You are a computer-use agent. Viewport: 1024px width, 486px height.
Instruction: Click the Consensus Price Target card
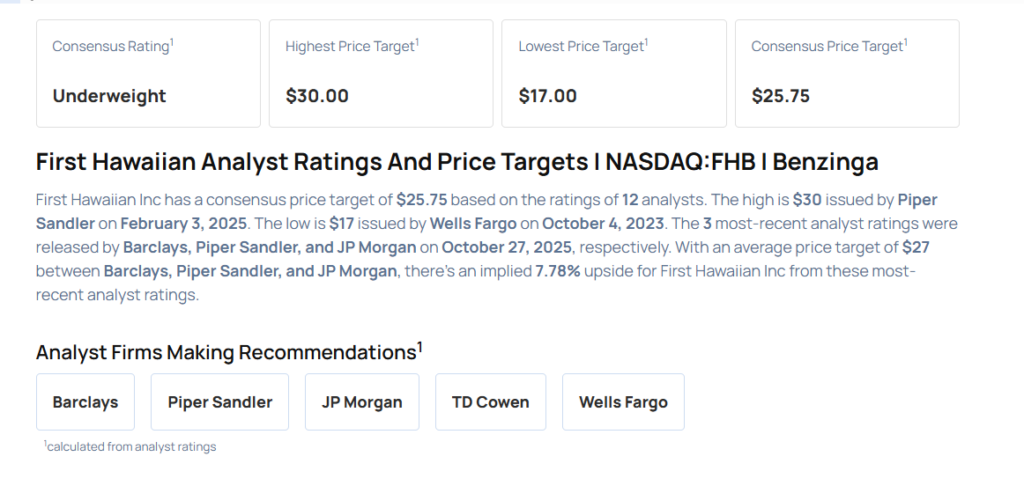pyautogui.click(x=846, y=73)
